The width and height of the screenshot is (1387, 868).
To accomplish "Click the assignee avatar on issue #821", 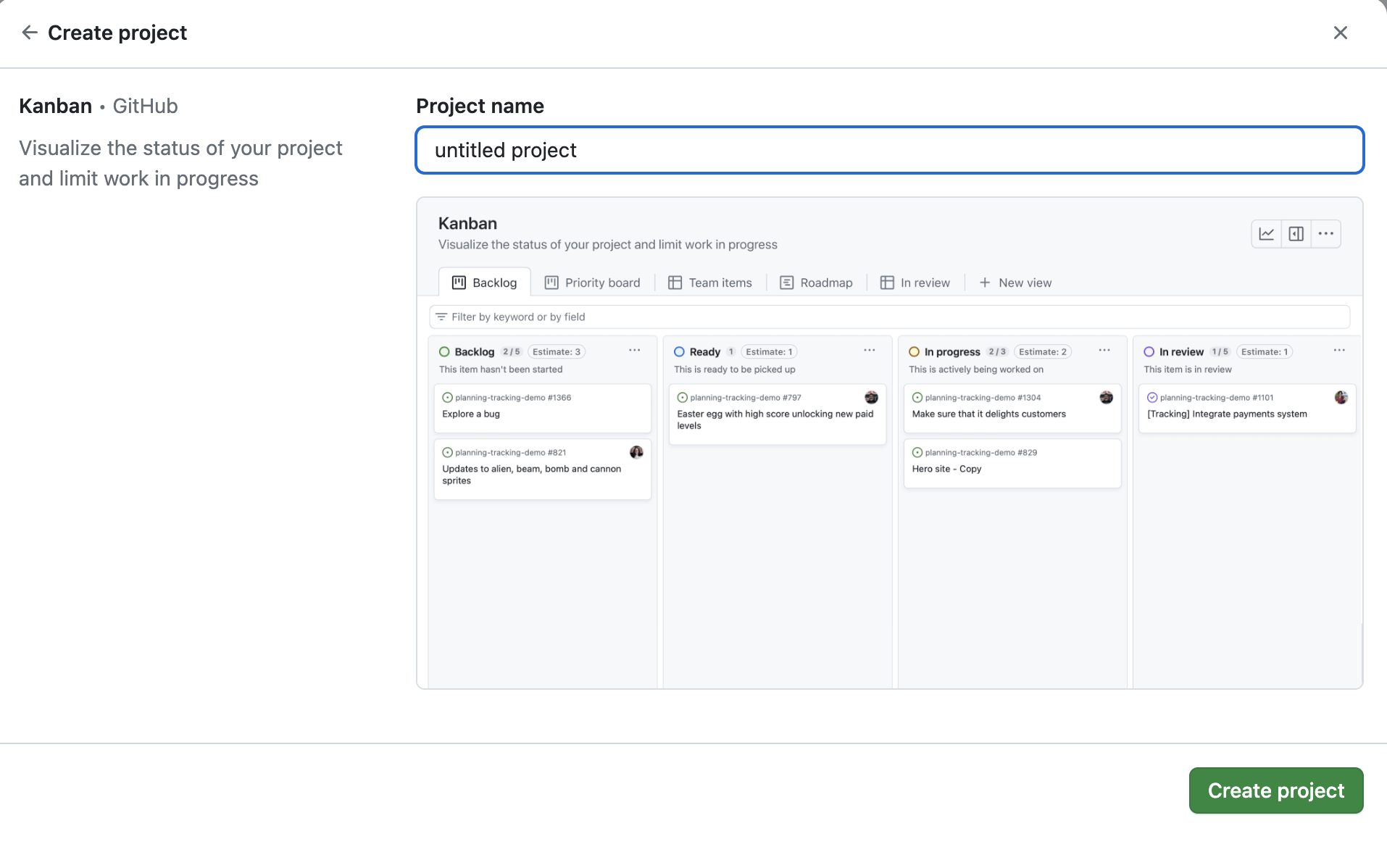I will pyautogui.click(x=636, y=452).
